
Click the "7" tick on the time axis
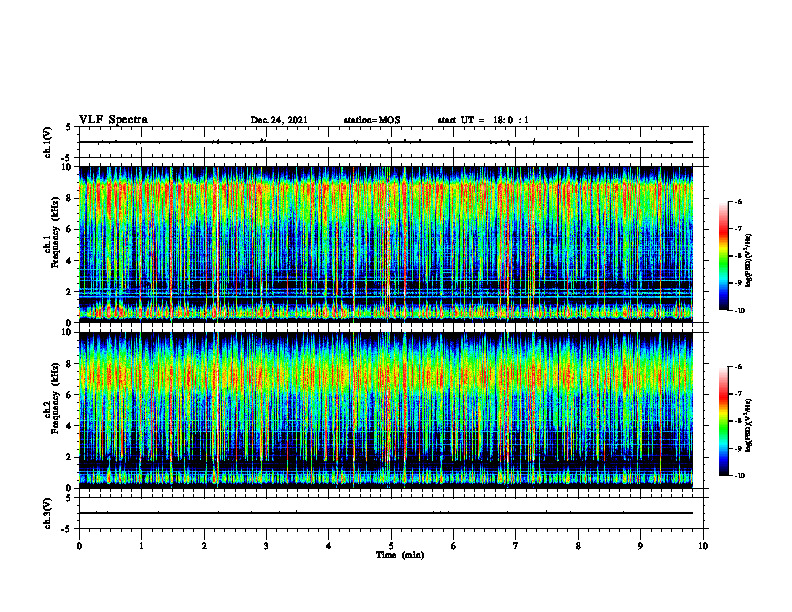click(x=516, y=546)
